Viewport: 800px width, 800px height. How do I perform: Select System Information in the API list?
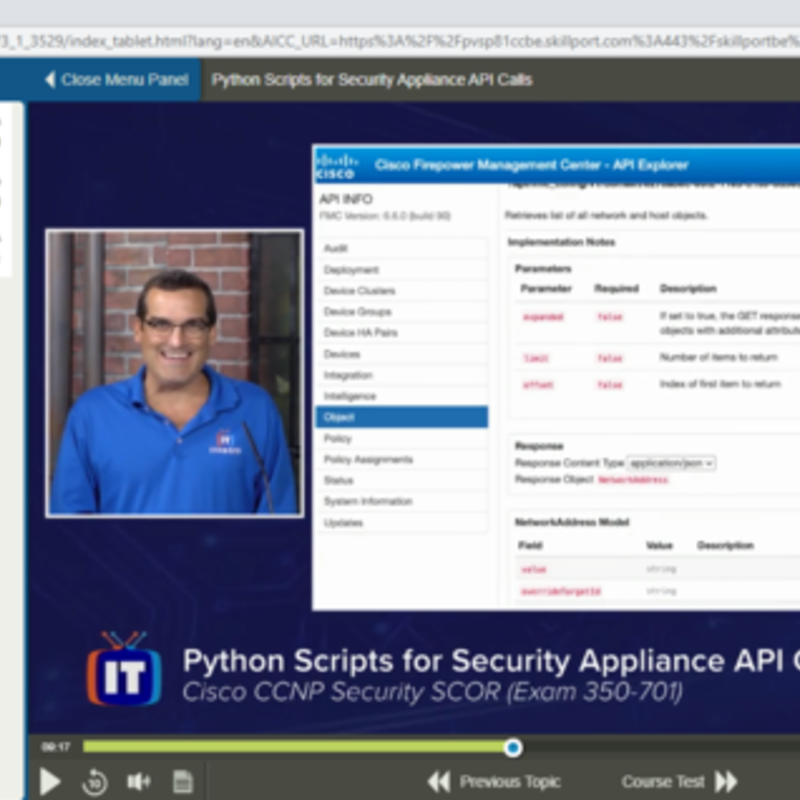pos(402,501)
